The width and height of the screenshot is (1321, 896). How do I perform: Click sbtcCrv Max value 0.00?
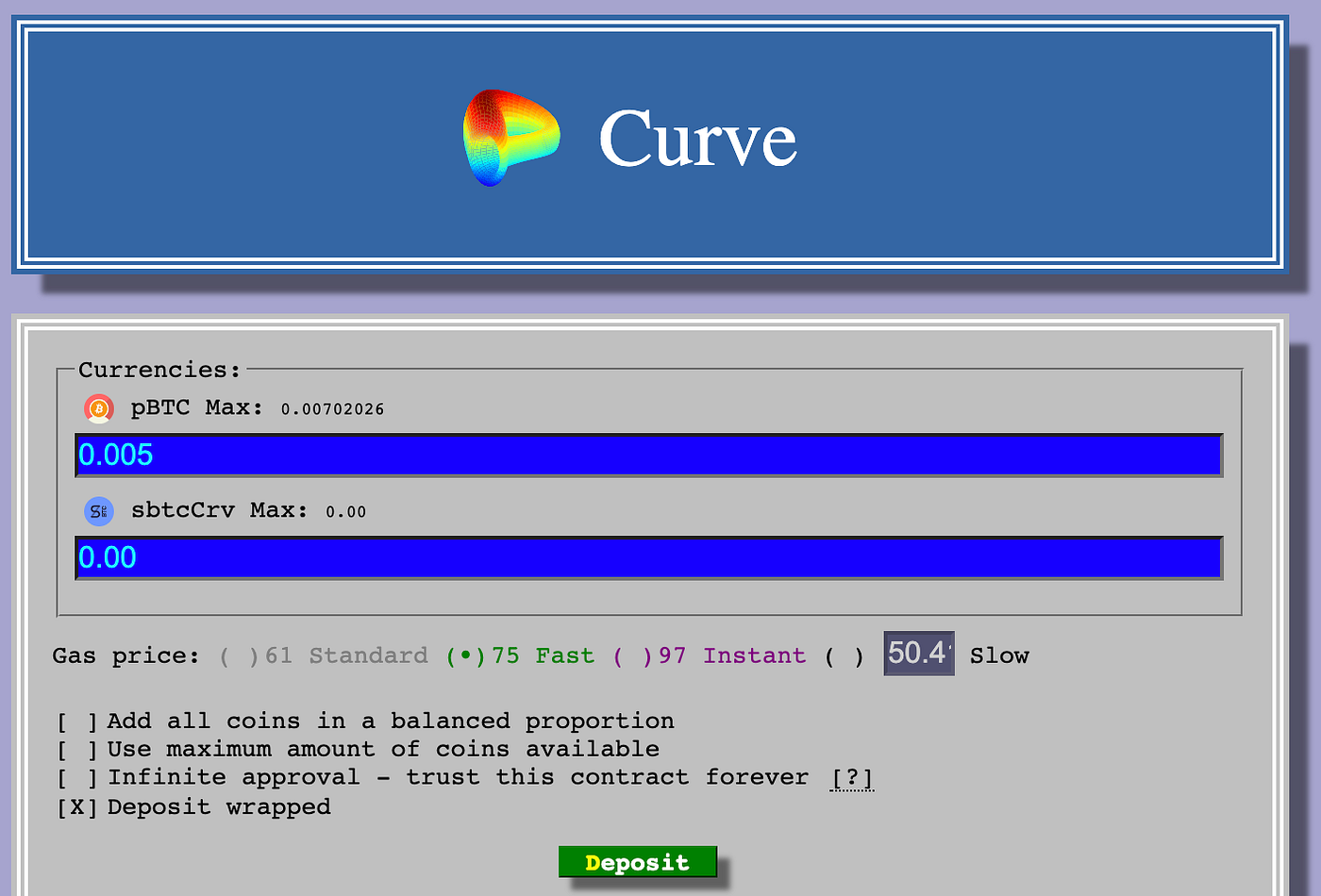click(346, 512)
